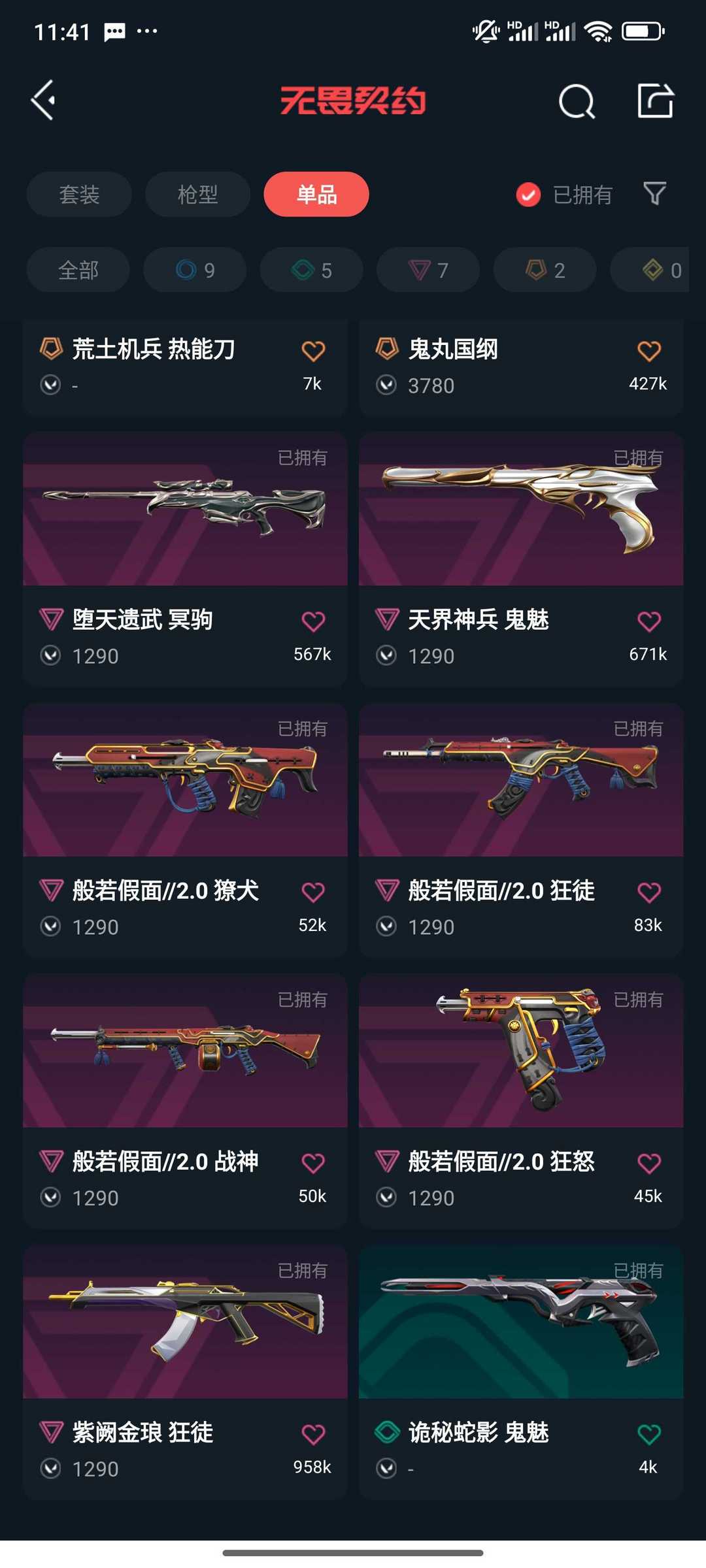Favorite 天界神兵 鬼魅 via heart icon
Viewport: 706px width, 1568px height.
pyautogui.click(x=648, y=621)
